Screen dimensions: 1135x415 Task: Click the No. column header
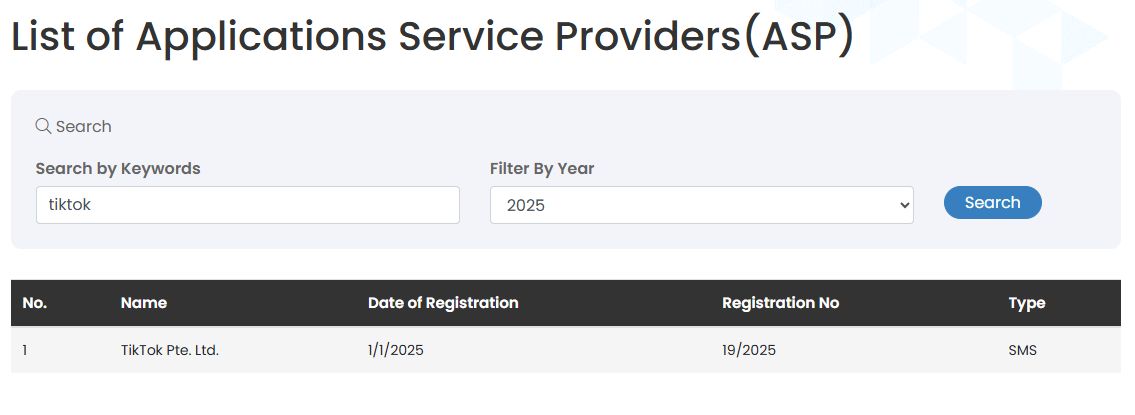35,303
